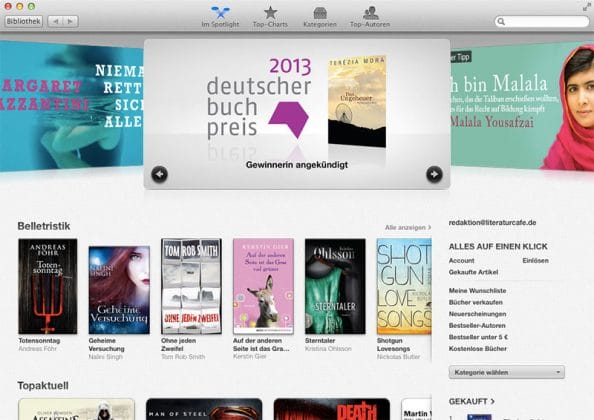This screenshot has width=594, height=420.
Task: Open the Top-Autoren tab
Action: tap(370, 17)
